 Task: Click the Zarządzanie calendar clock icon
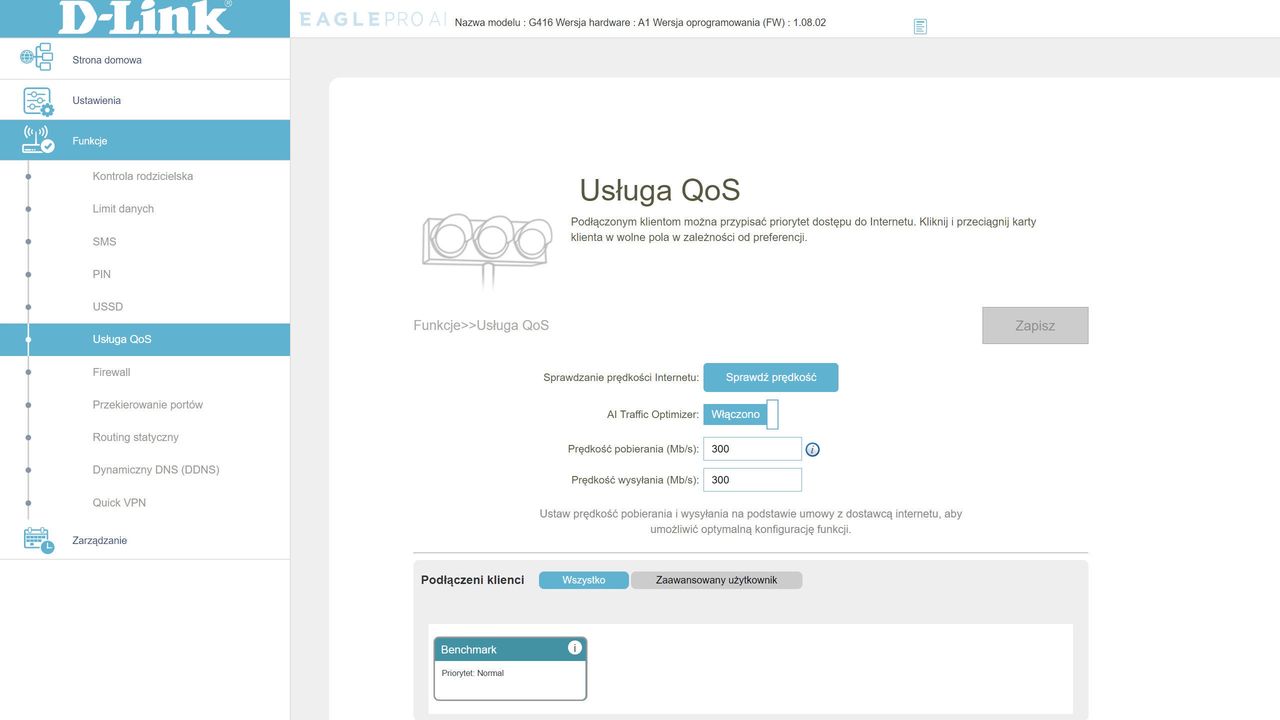point(38,540)
